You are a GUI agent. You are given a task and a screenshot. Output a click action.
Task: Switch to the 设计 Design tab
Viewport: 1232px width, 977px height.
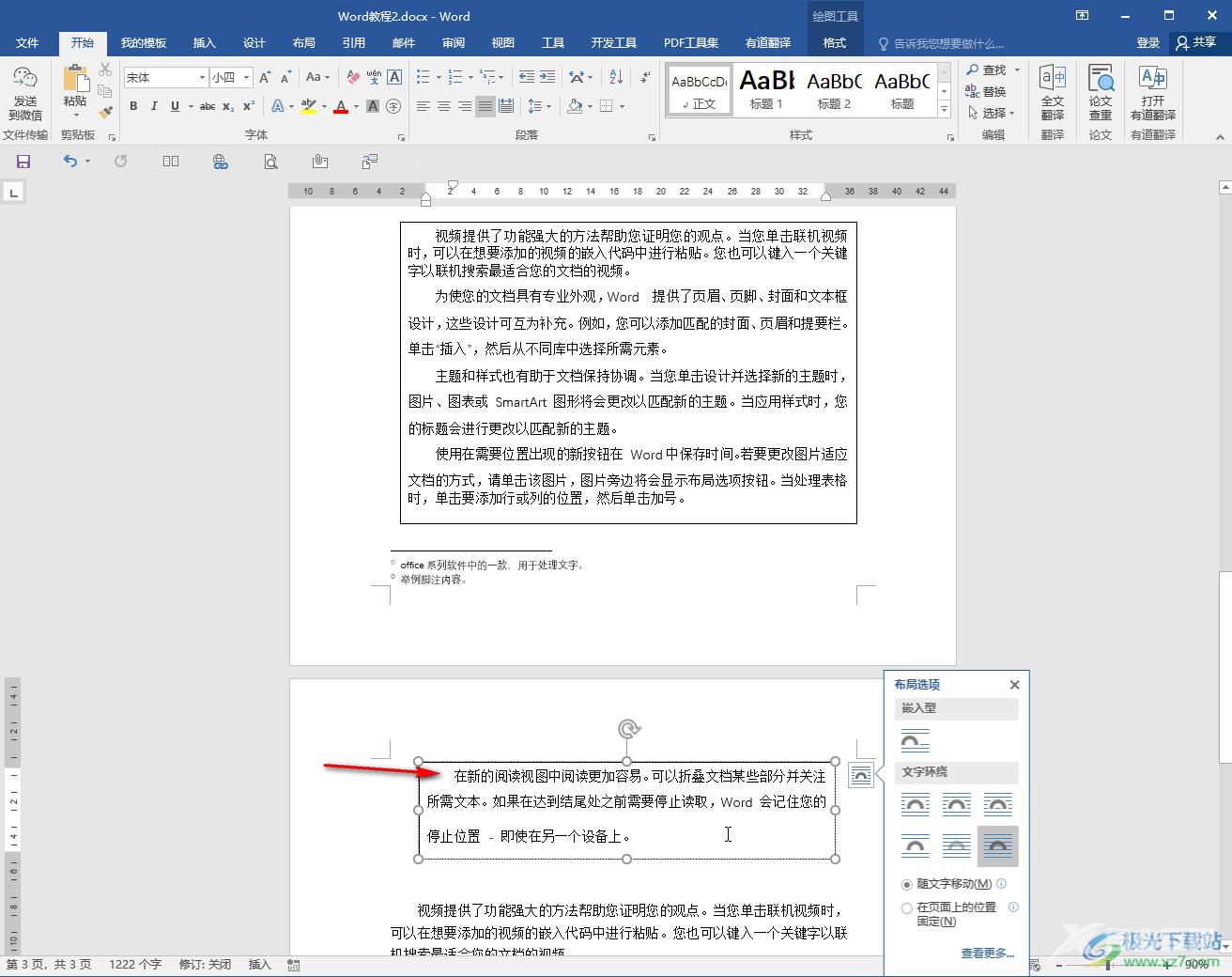(254, 43)
